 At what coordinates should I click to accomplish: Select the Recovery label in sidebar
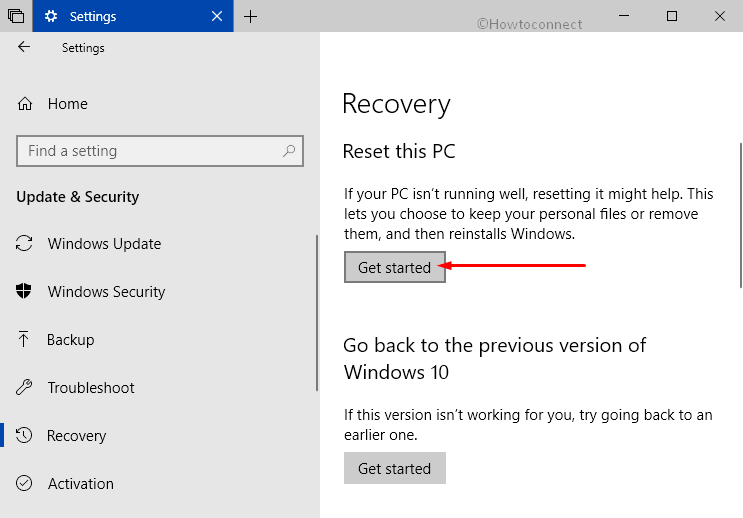[76, 436]
